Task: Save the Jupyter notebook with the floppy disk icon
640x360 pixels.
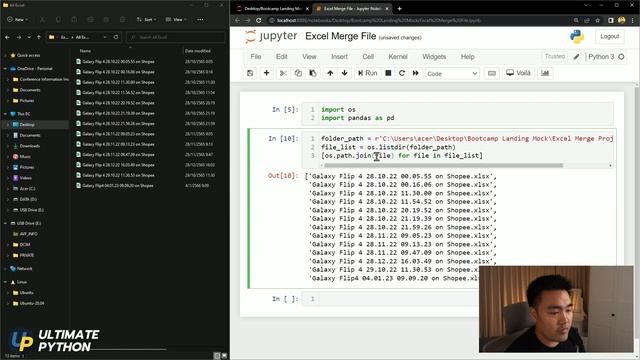Action: pyautogui.click(x=250, y=73)
